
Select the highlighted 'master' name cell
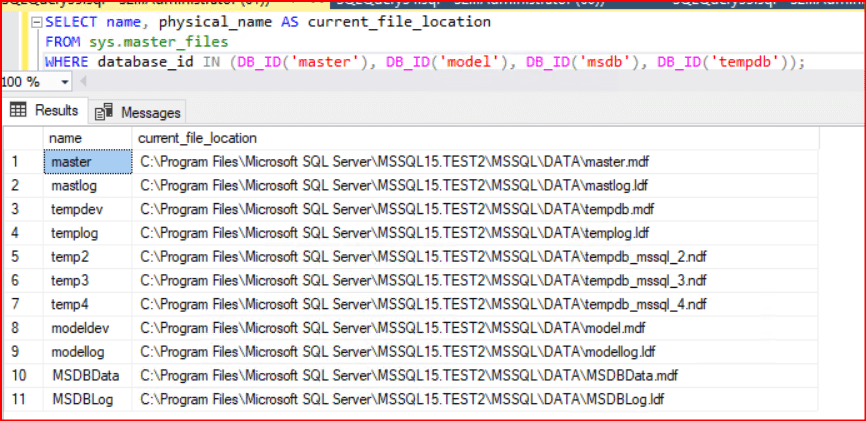click(x=87, y=161)
